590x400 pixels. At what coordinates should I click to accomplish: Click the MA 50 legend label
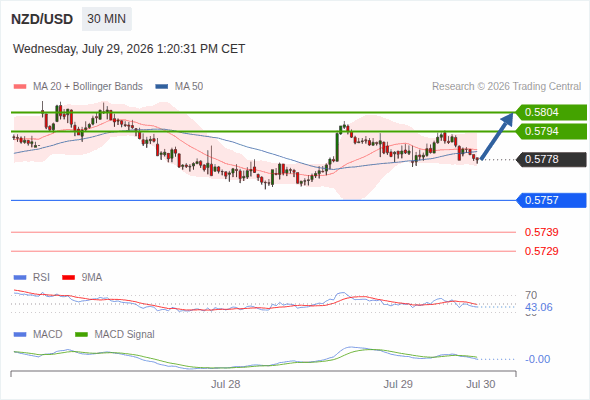tap(189, 87)
